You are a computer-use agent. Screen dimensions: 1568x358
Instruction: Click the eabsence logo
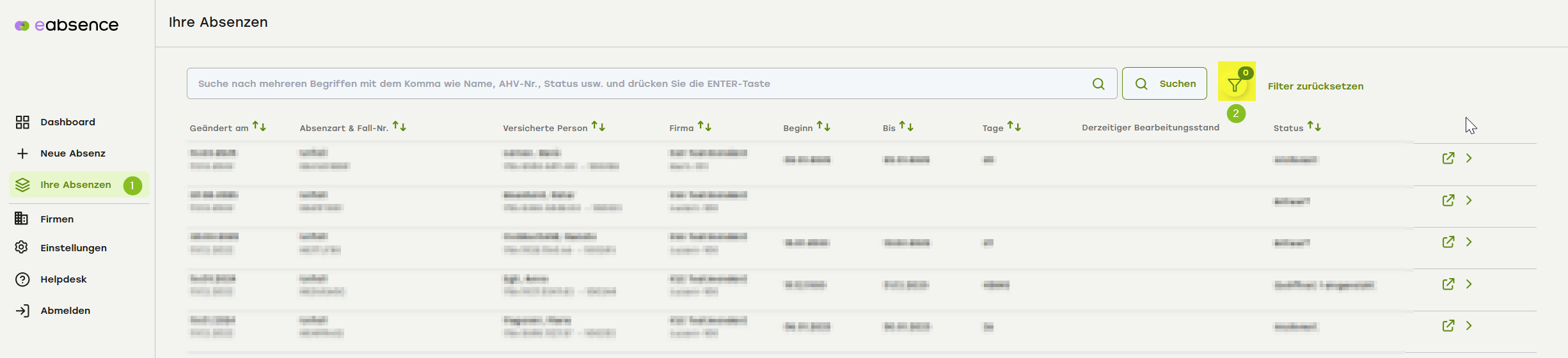tap(67, 26)
